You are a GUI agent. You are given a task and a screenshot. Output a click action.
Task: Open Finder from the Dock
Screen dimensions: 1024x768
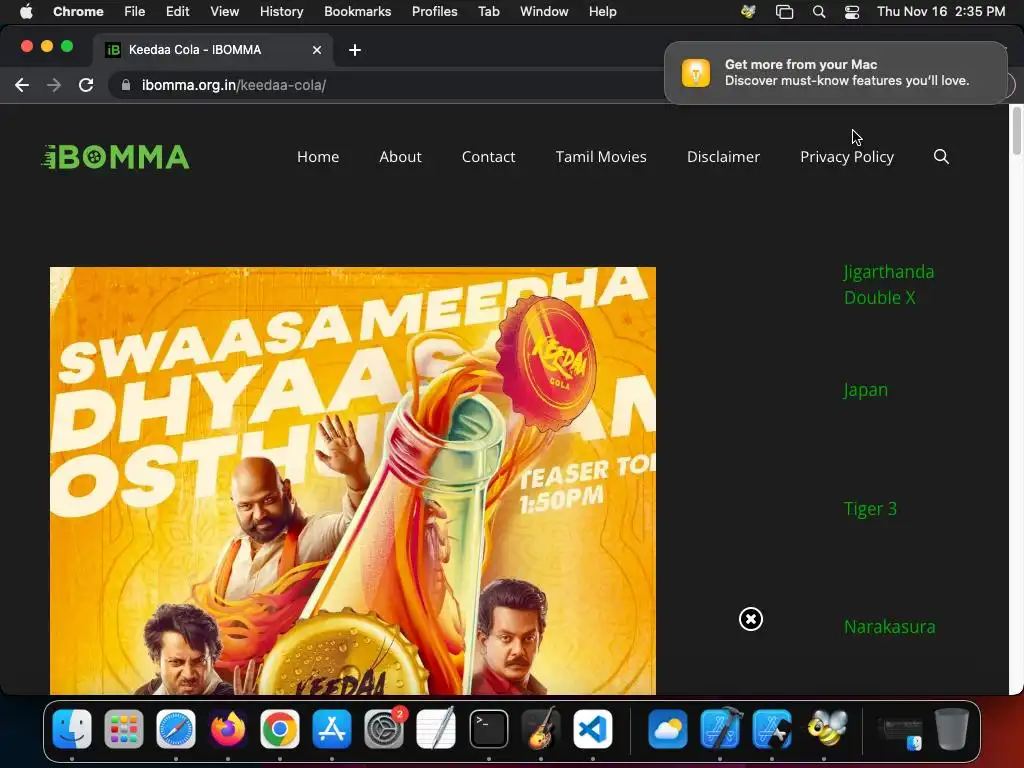[x=72, y=729]
